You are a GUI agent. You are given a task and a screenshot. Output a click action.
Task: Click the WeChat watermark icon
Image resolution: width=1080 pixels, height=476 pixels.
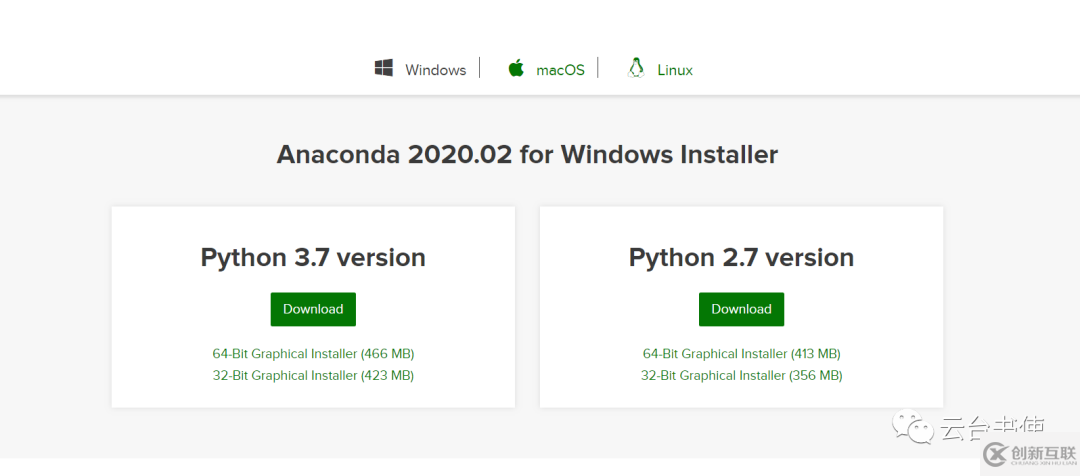[x=917, y=429]
